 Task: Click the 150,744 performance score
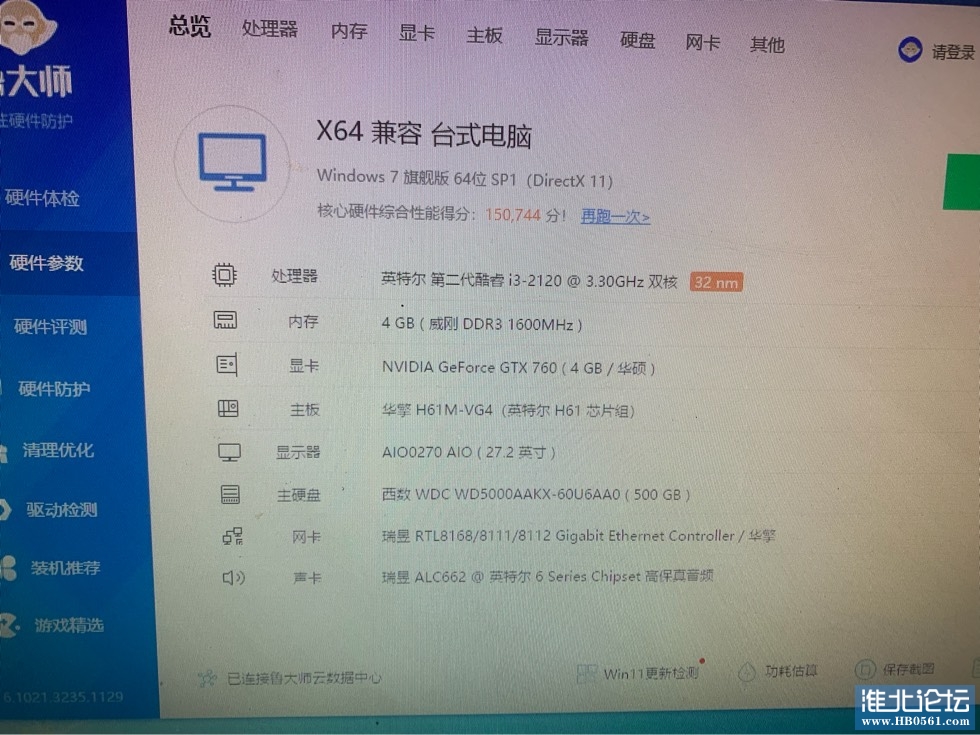click(x=513, y=214)
